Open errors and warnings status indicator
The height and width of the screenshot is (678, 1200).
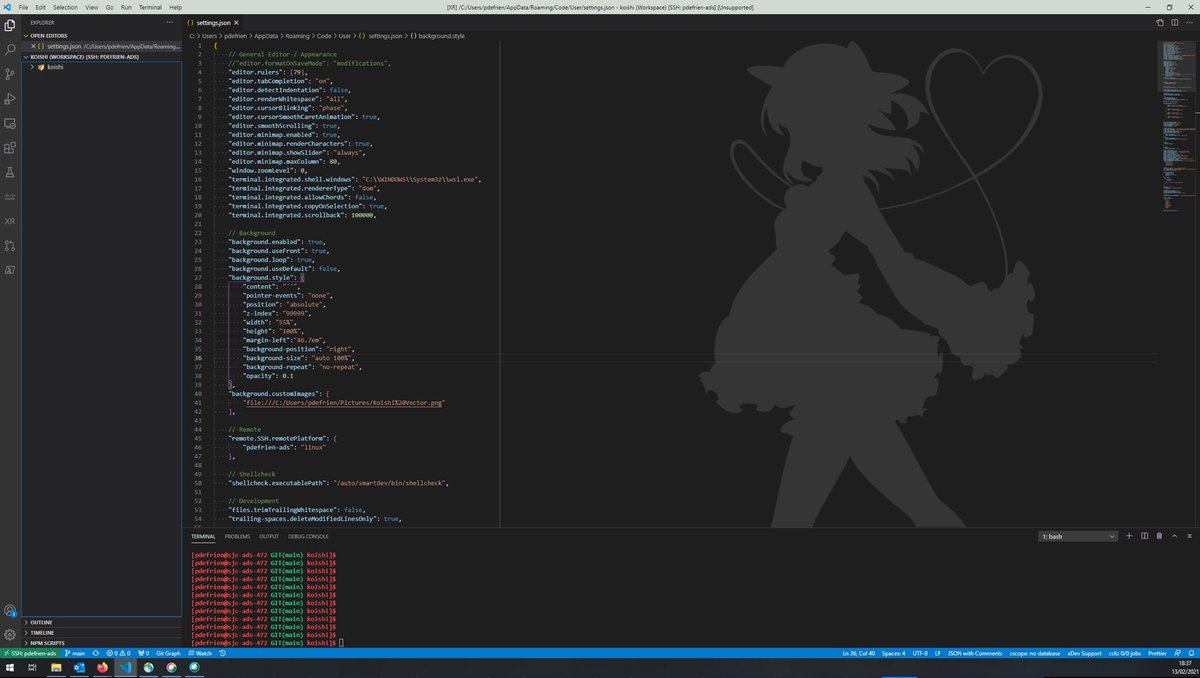(x=118, y=653)
